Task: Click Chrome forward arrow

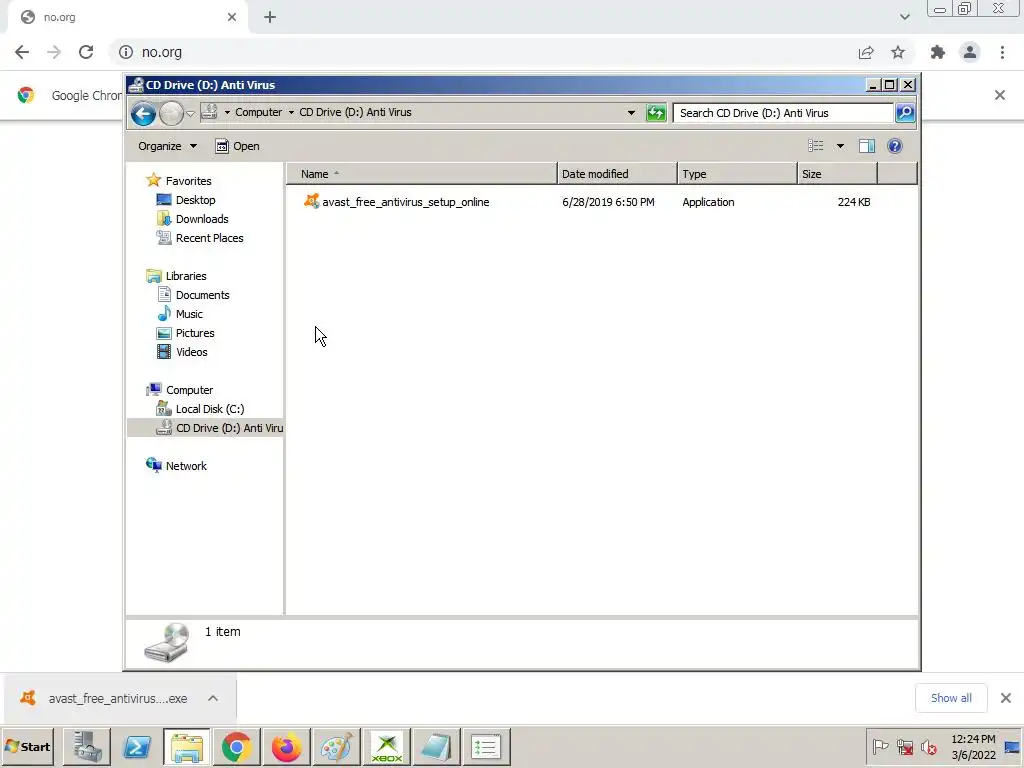Action: coord(54,52)
